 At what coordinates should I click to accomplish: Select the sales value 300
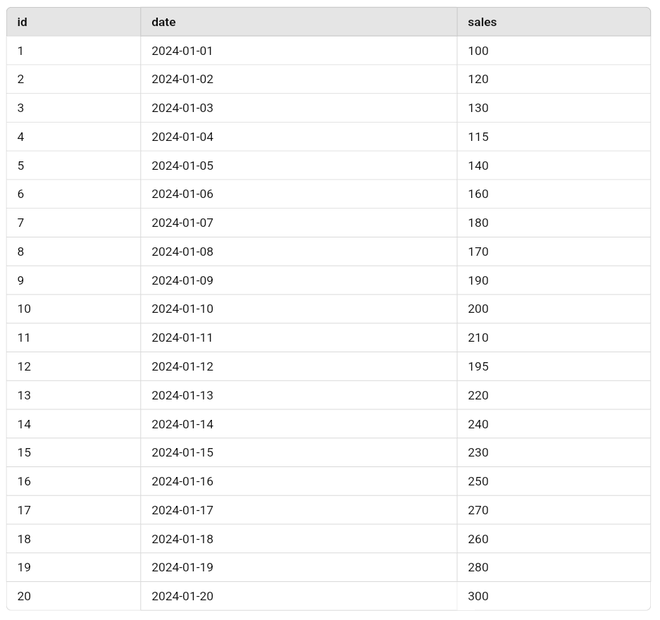click(478, 596)
